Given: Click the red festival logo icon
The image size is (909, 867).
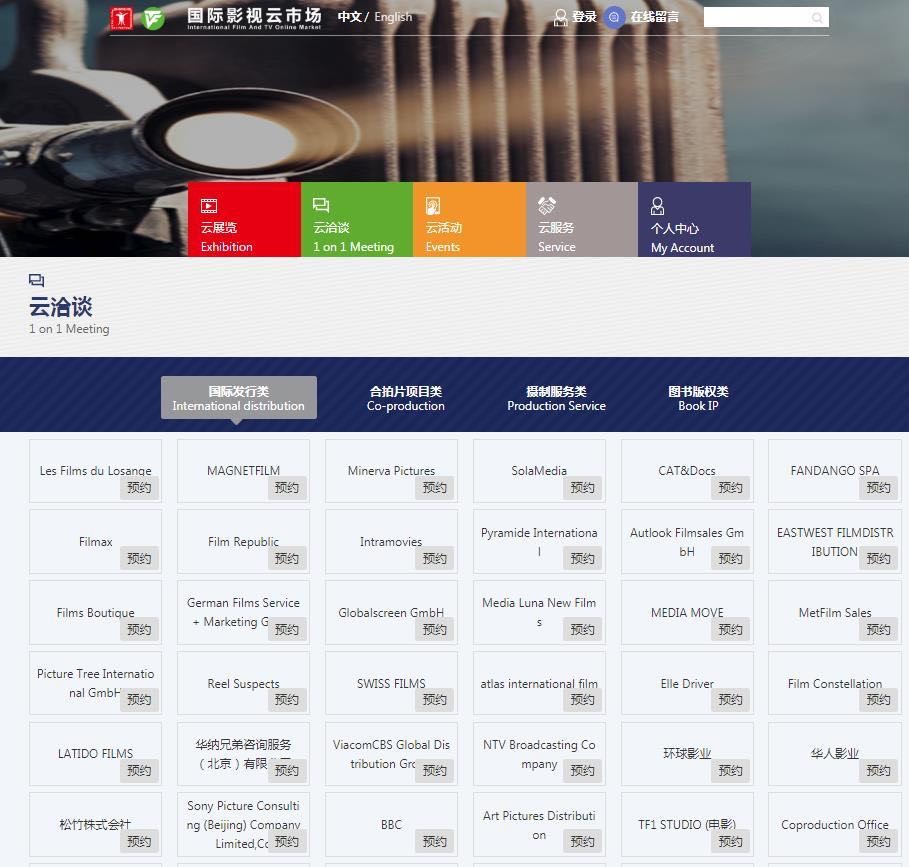Looking at the screenshot, I should pos(121,18).
